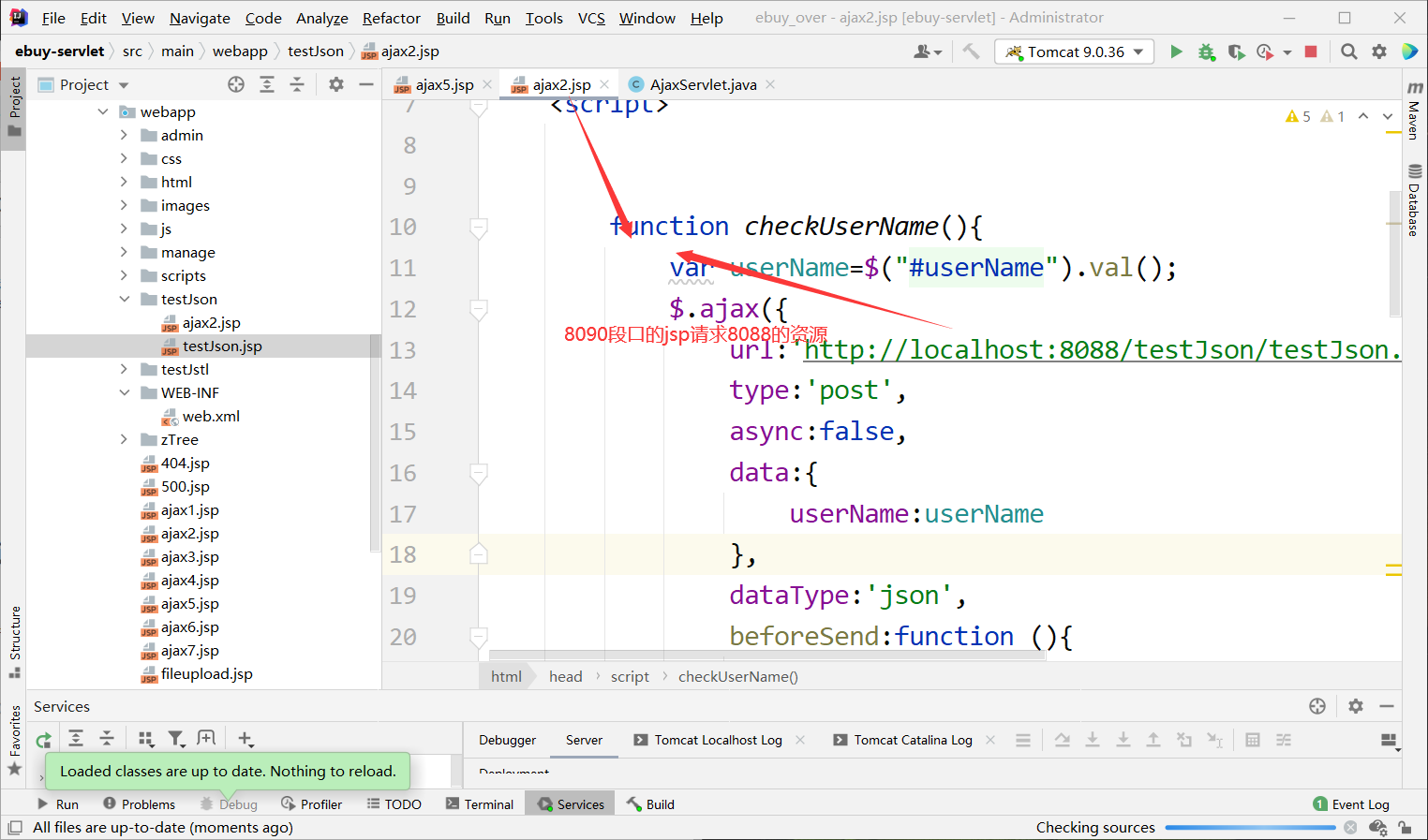Start debugging with the green bug icon
Viewport: 1428px width, 840px height.
pos(1206,52)
